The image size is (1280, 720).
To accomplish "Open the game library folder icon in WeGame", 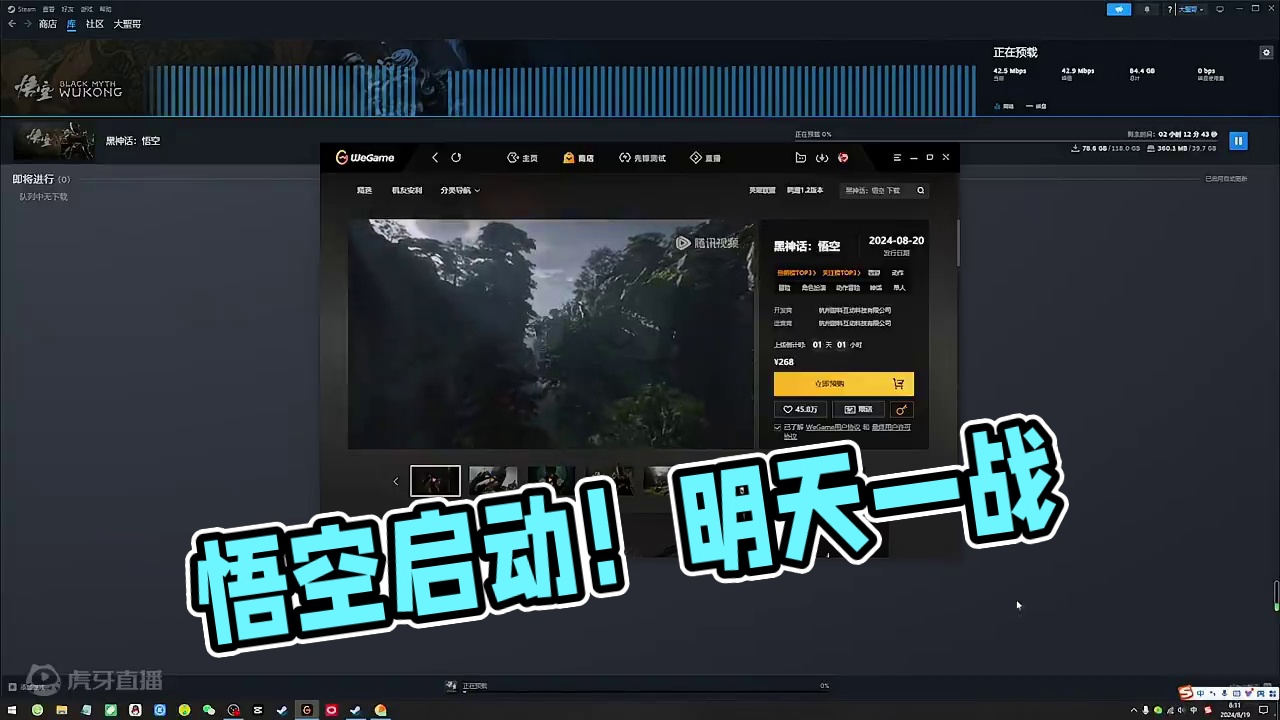I will (x=800, y=157).
